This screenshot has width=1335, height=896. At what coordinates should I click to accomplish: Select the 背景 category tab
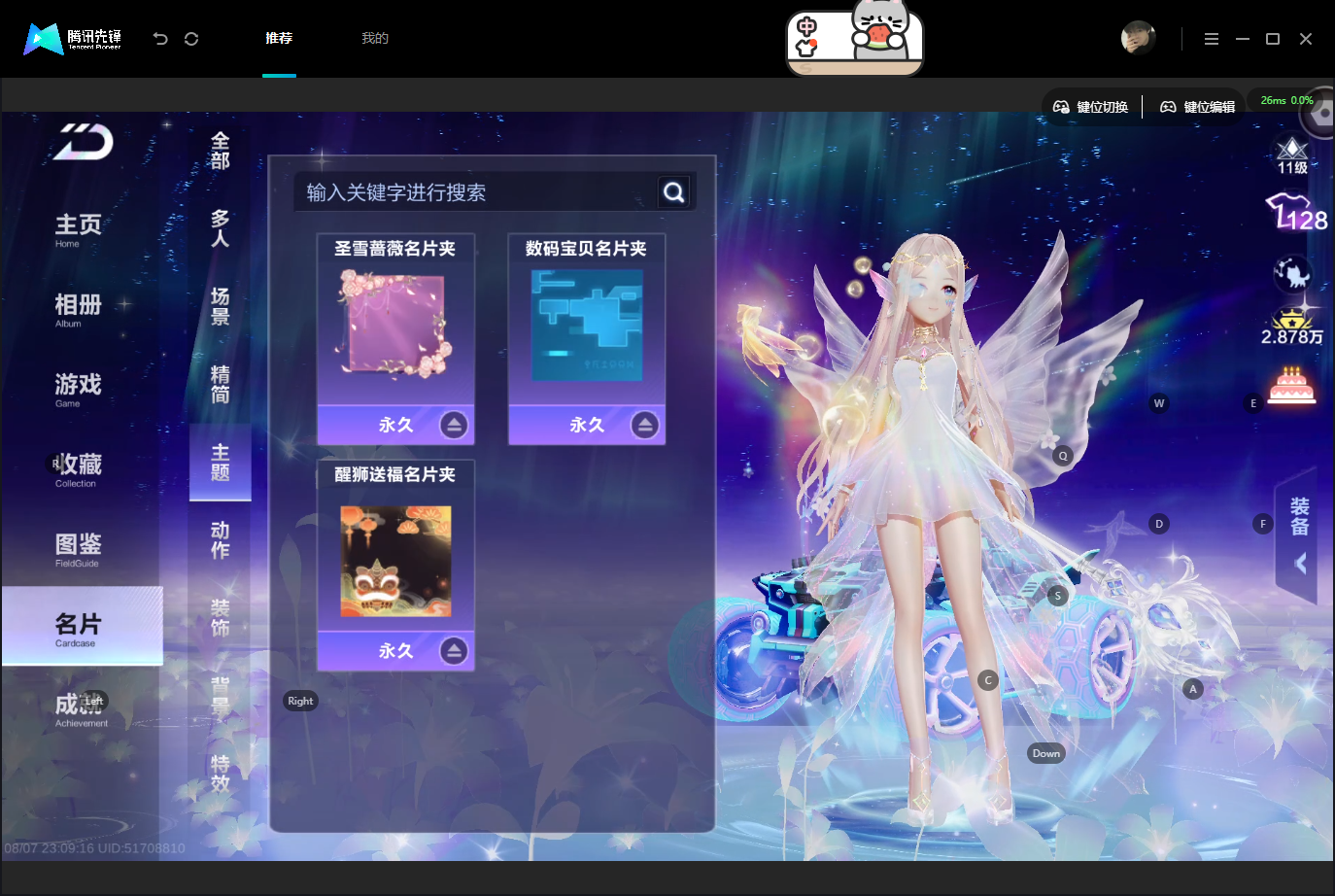pos(221,695)
